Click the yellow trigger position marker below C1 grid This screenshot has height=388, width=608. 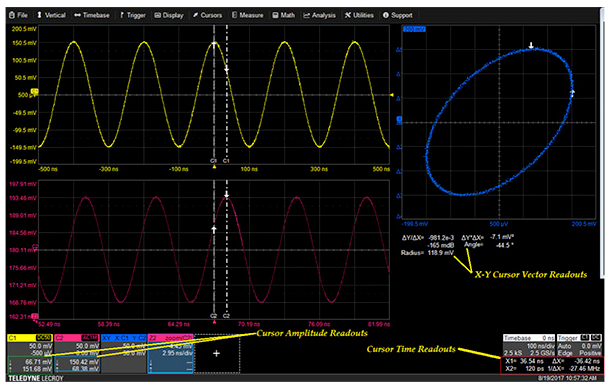coord(214,167)
